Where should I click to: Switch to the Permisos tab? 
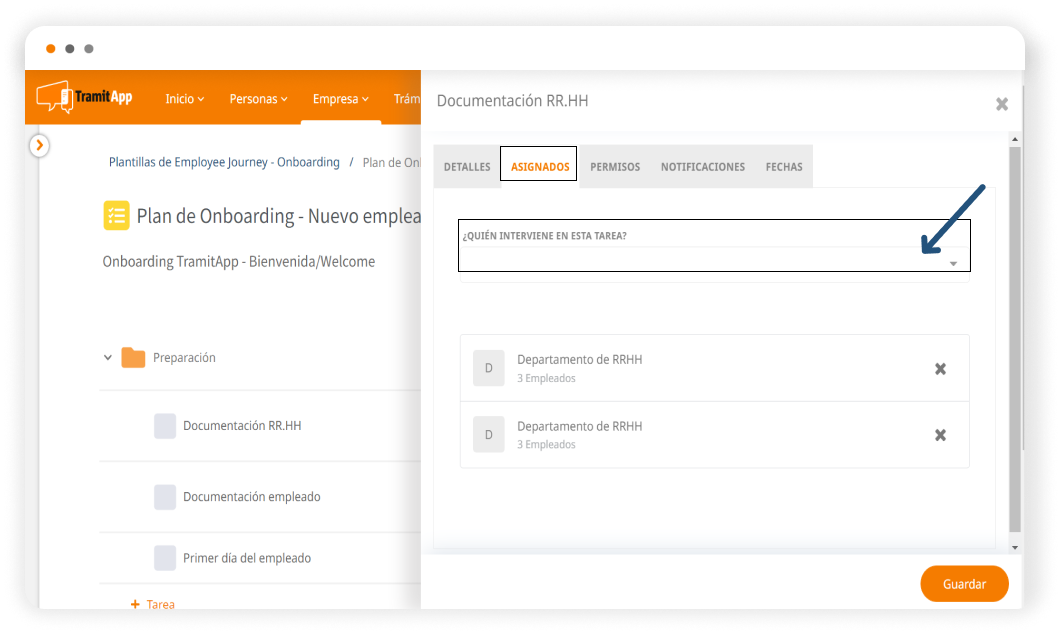(615, 167)
